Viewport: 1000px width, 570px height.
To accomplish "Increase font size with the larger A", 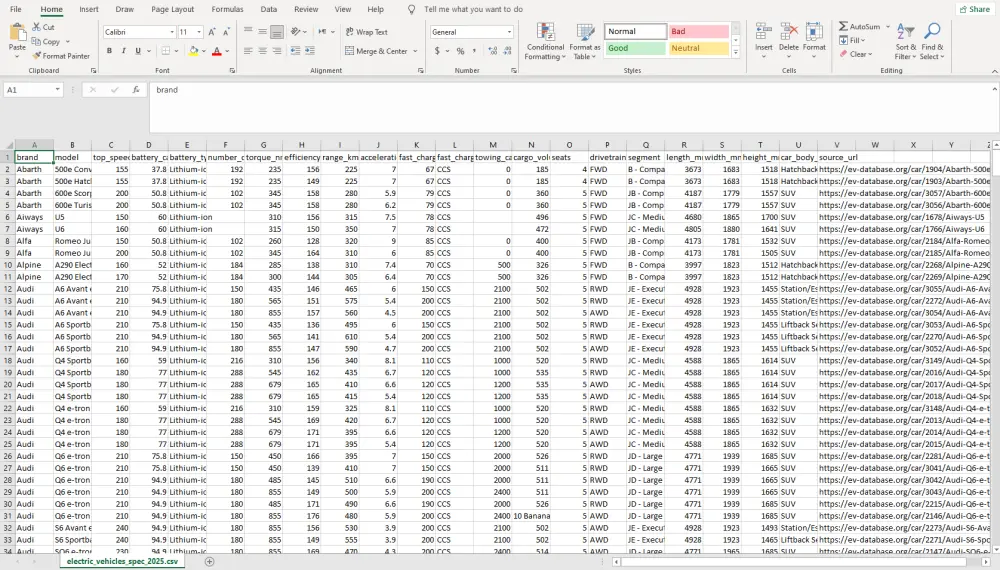I will coord(212,32).
